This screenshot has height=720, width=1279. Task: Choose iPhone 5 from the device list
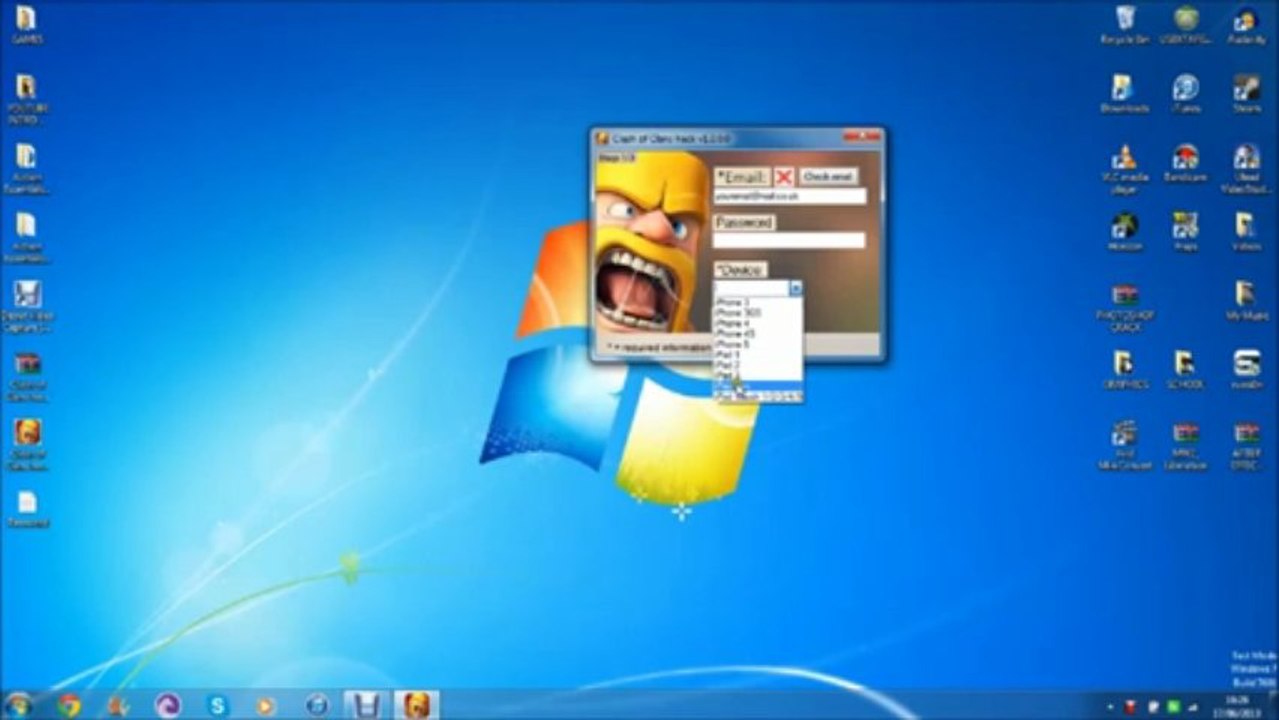757,344
